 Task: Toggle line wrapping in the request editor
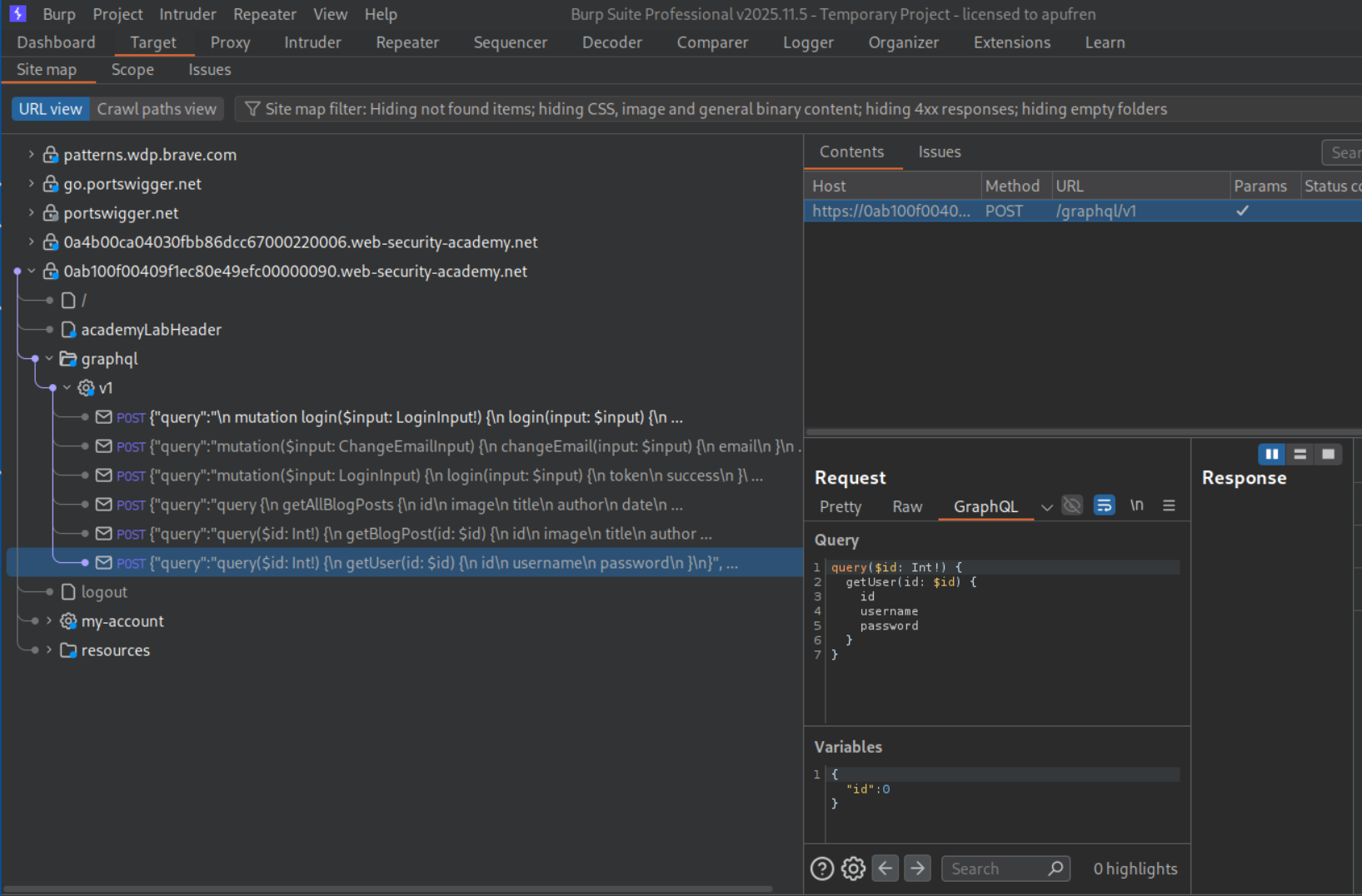[1104, 505]
